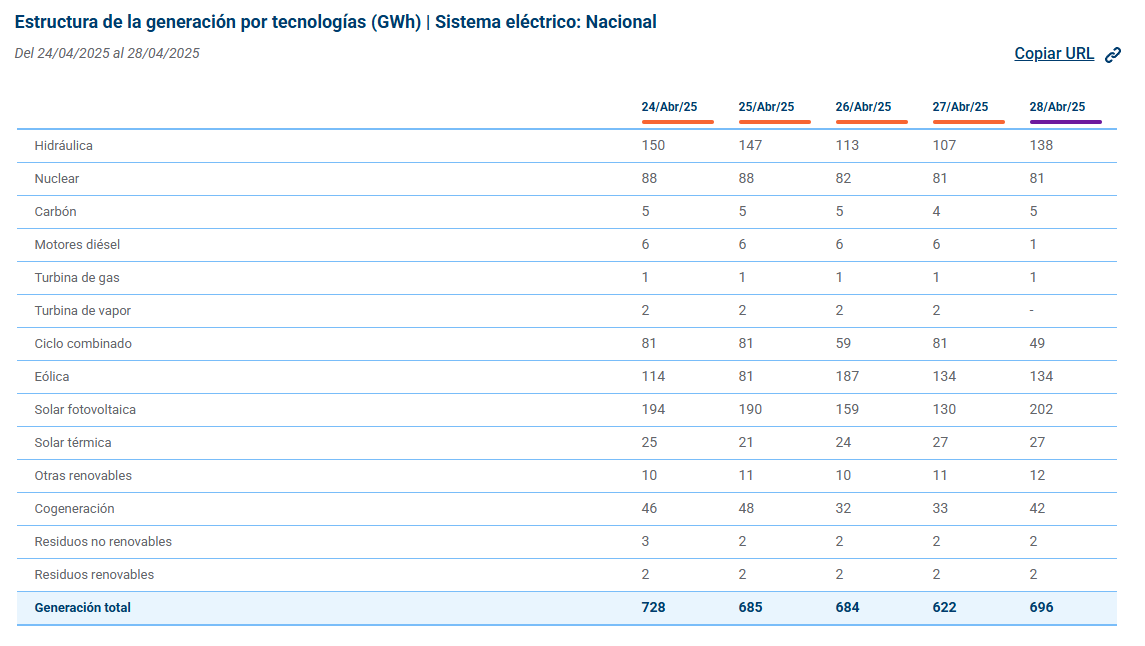The height and width of the screenshot is (646, 1145).
Task: Click Turbina de vapor dash for 28/Abr/25
Action: (1032, 311)
